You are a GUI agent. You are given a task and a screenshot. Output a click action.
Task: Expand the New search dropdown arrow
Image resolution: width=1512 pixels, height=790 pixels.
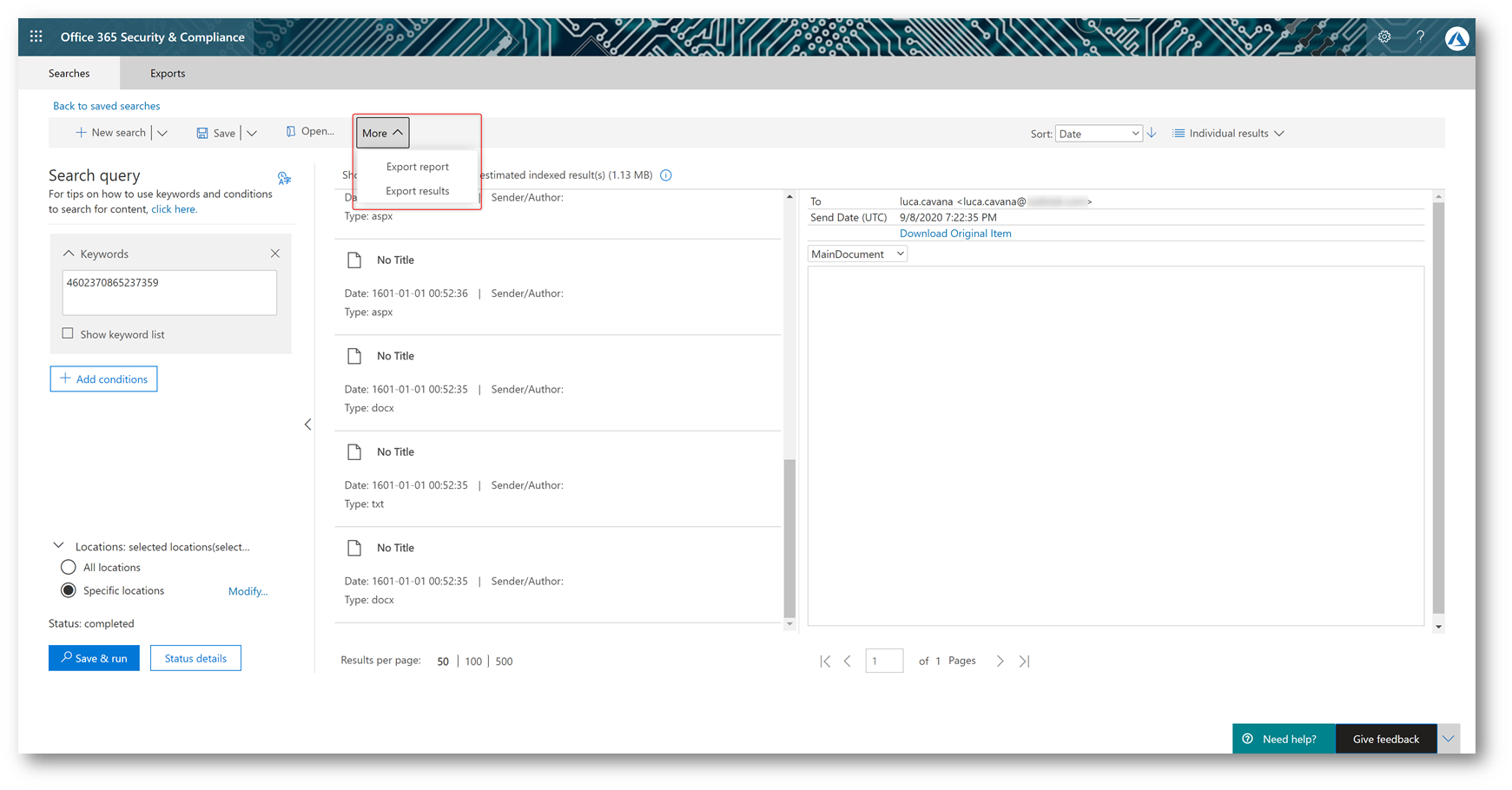pos(162,133)
